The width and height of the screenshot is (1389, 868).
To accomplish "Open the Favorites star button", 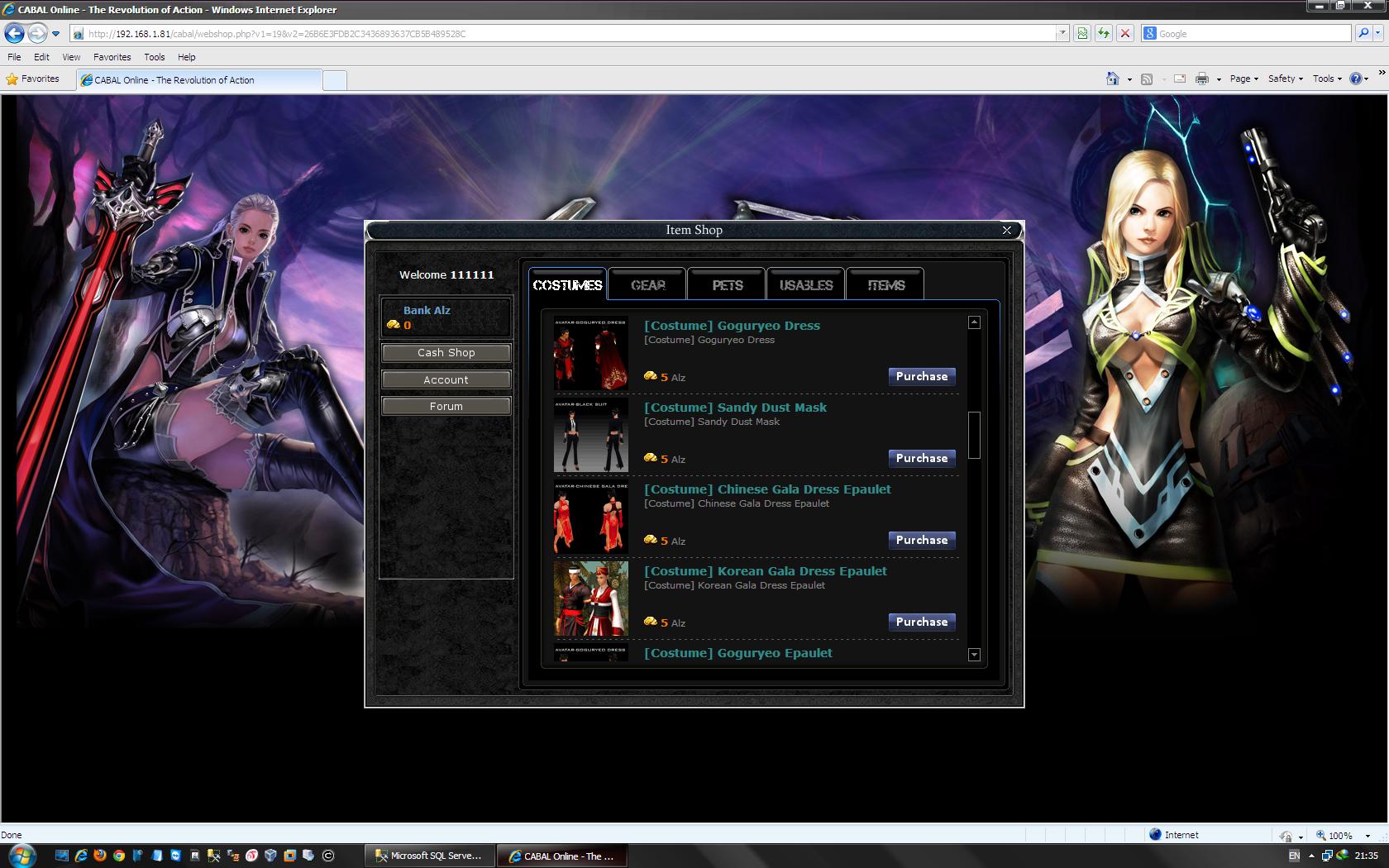I will tap(33, 79).
